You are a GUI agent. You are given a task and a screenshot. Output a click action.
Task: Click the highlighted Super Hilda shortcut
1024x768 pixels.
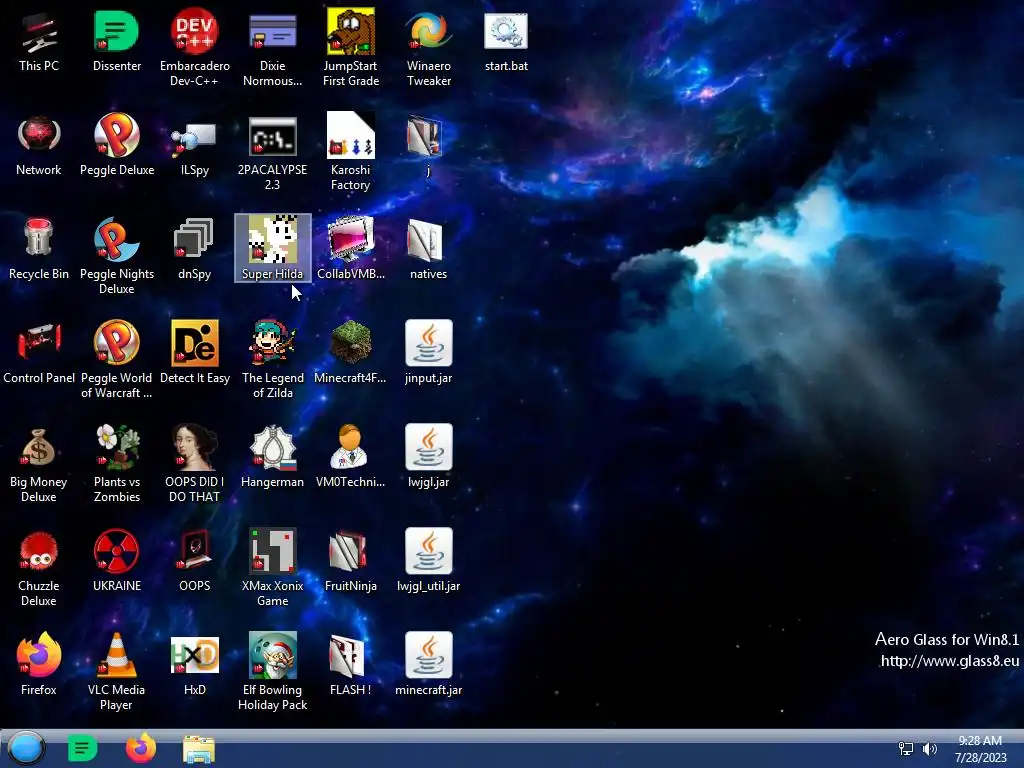point(272,247)
